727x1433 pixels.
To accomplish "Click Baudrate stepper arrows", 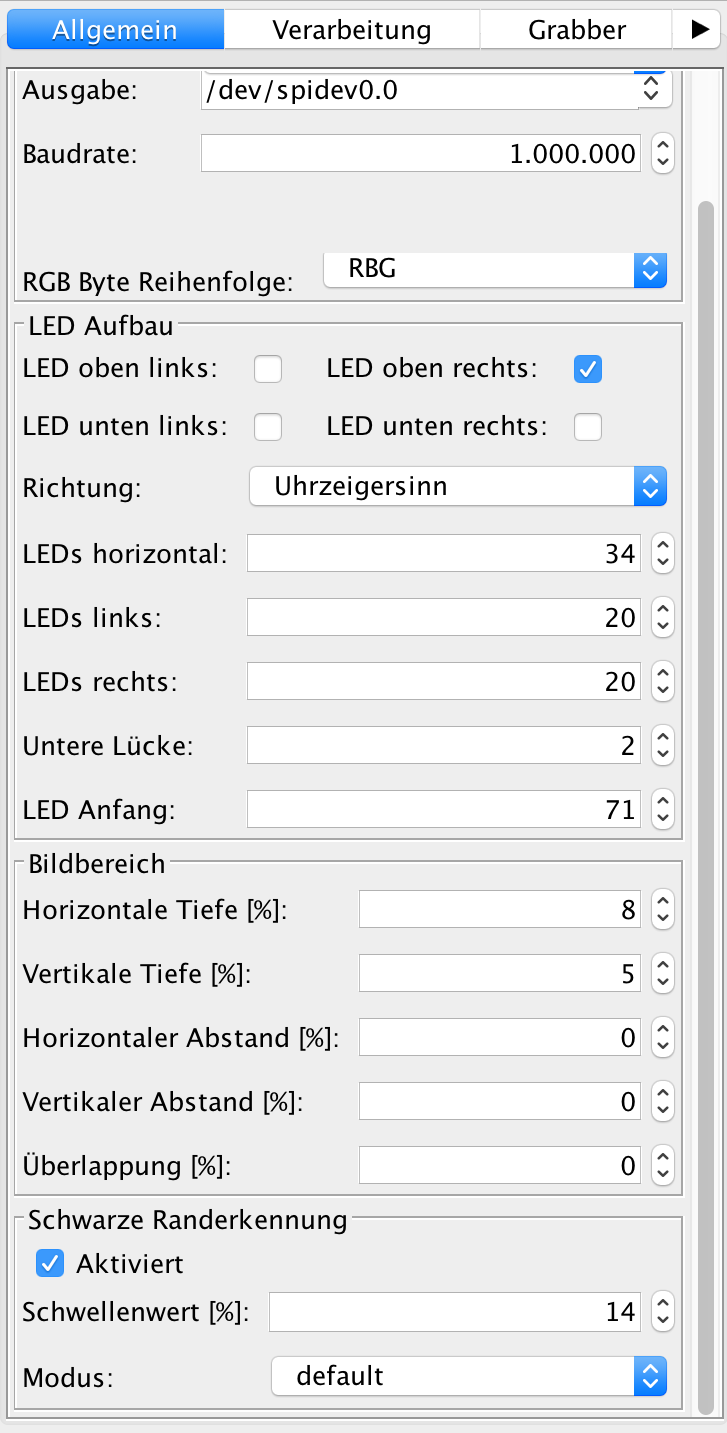I will pyautogui.click(x=662, y=154).
